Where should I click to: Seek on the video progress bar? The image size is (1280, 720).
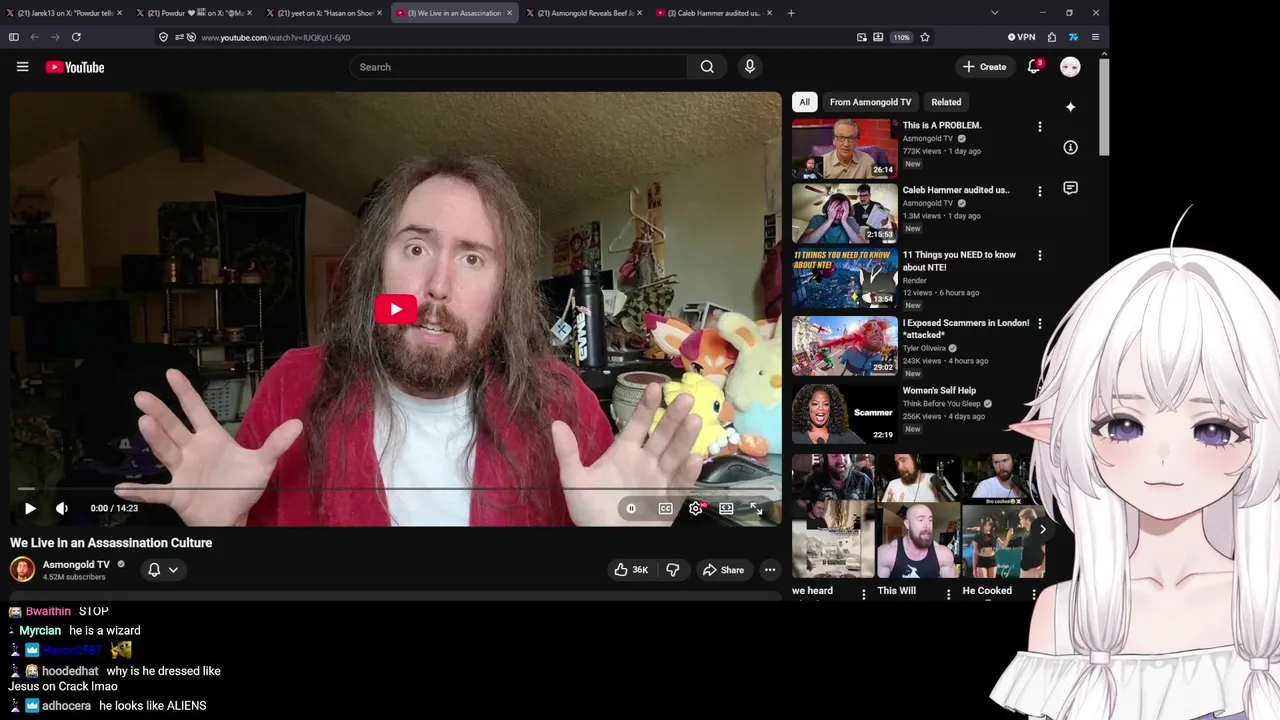pos(396,489)
